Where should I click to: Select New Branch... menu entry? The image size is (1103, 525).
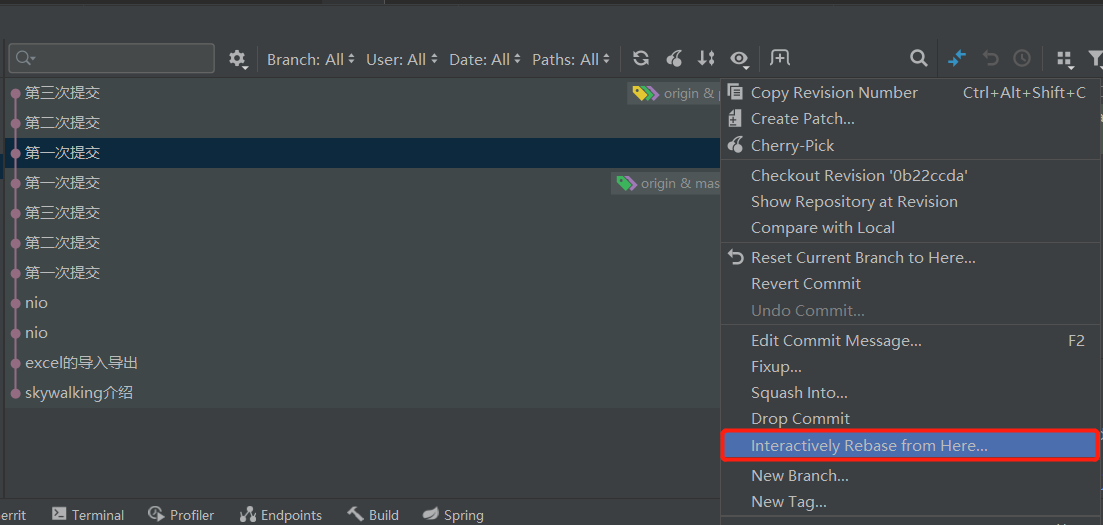[910, 476]
